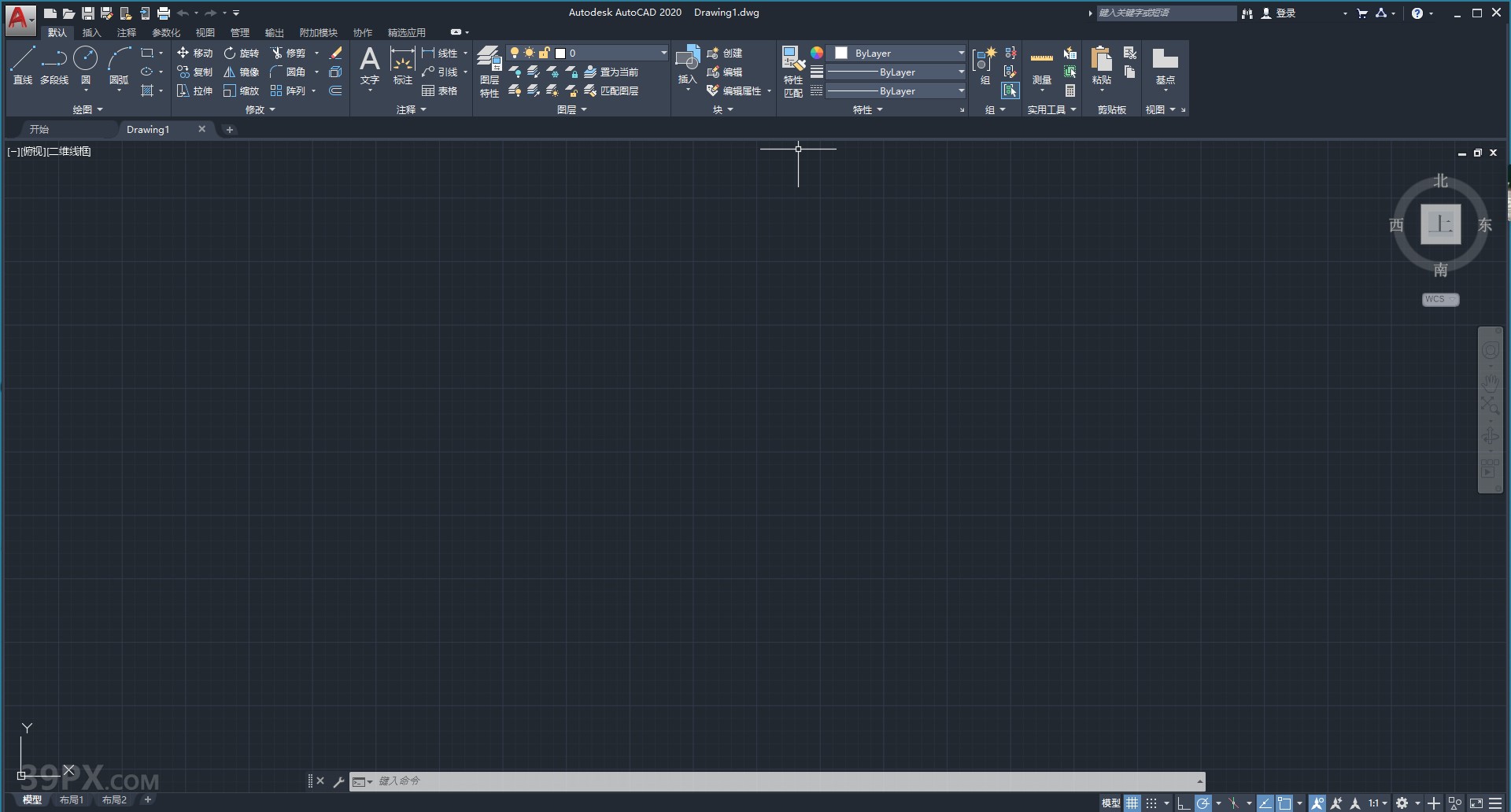Toggle object snap in status bar

tap(1285, 803)
